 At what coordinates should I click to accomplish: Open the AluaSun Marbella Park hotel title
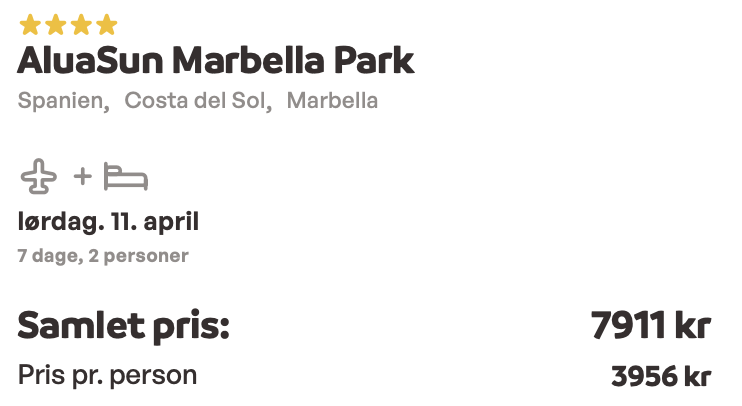pyautogui.click(x=216, y=61)
